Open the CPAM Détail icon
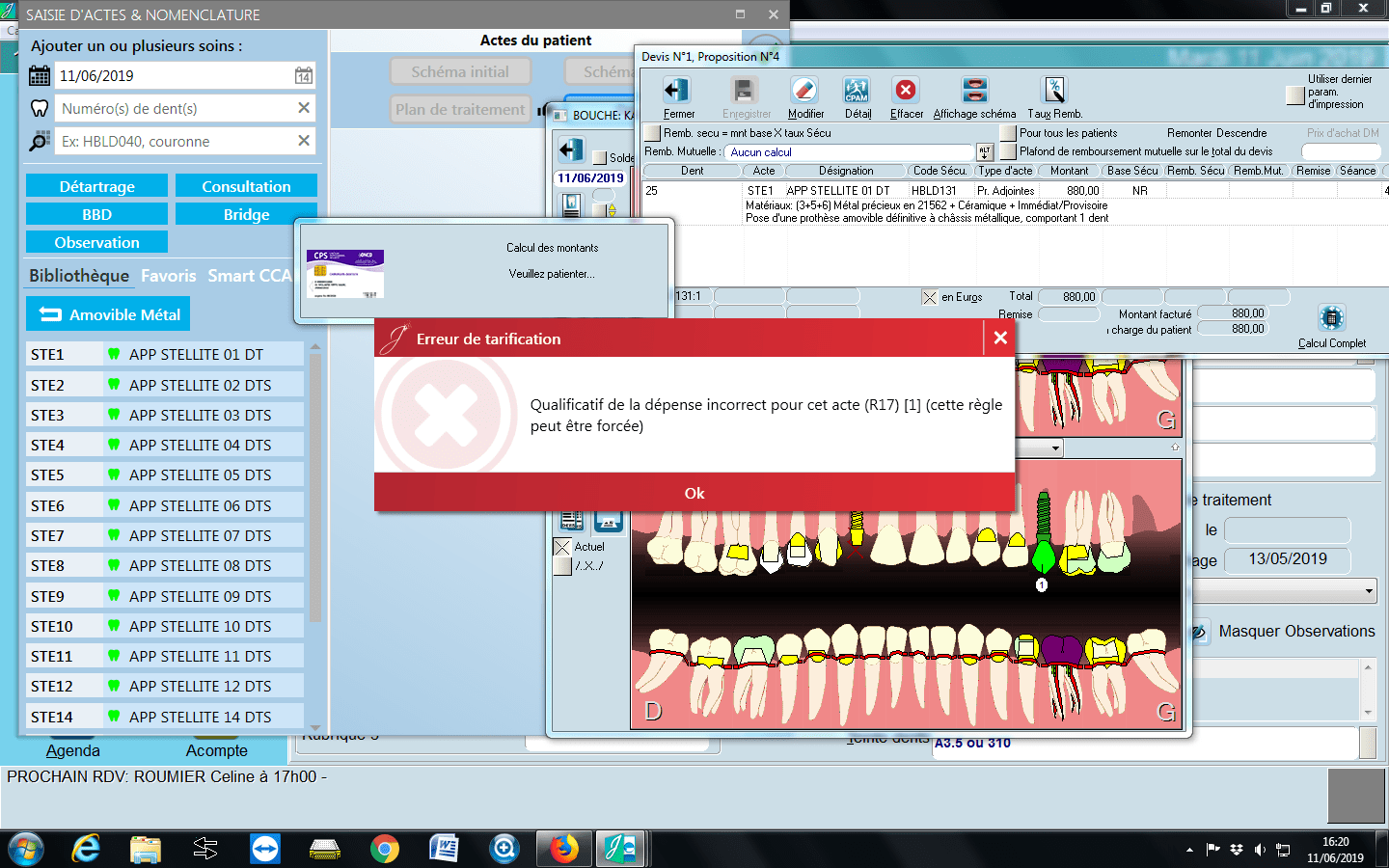Screen dimensions: 1389x868 (856, 91)
